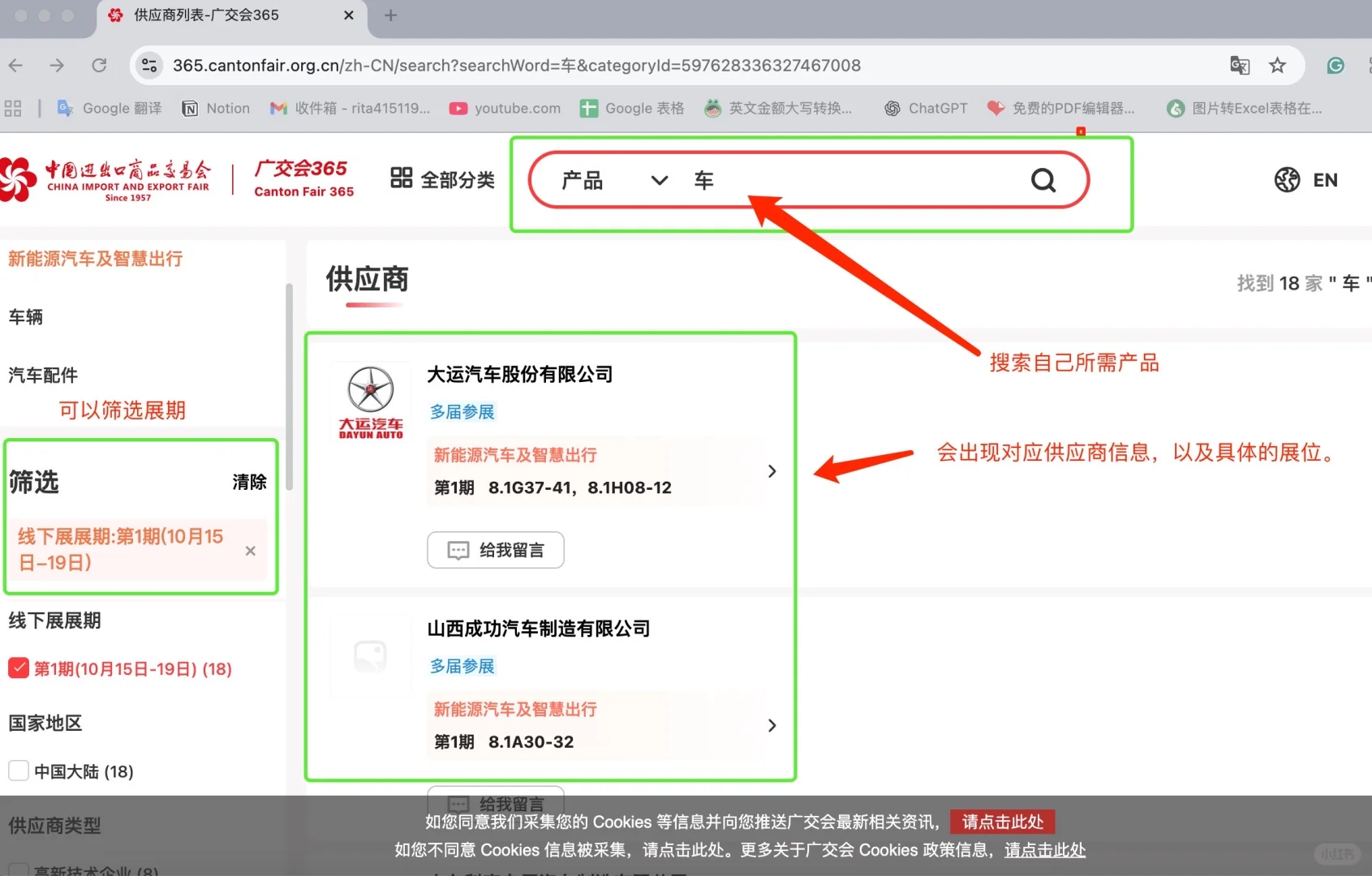Image resolution: width=1372 pixels, height=876 pixels.
Task: Click 清除 to clear filters
Action: tap(249, 482)
